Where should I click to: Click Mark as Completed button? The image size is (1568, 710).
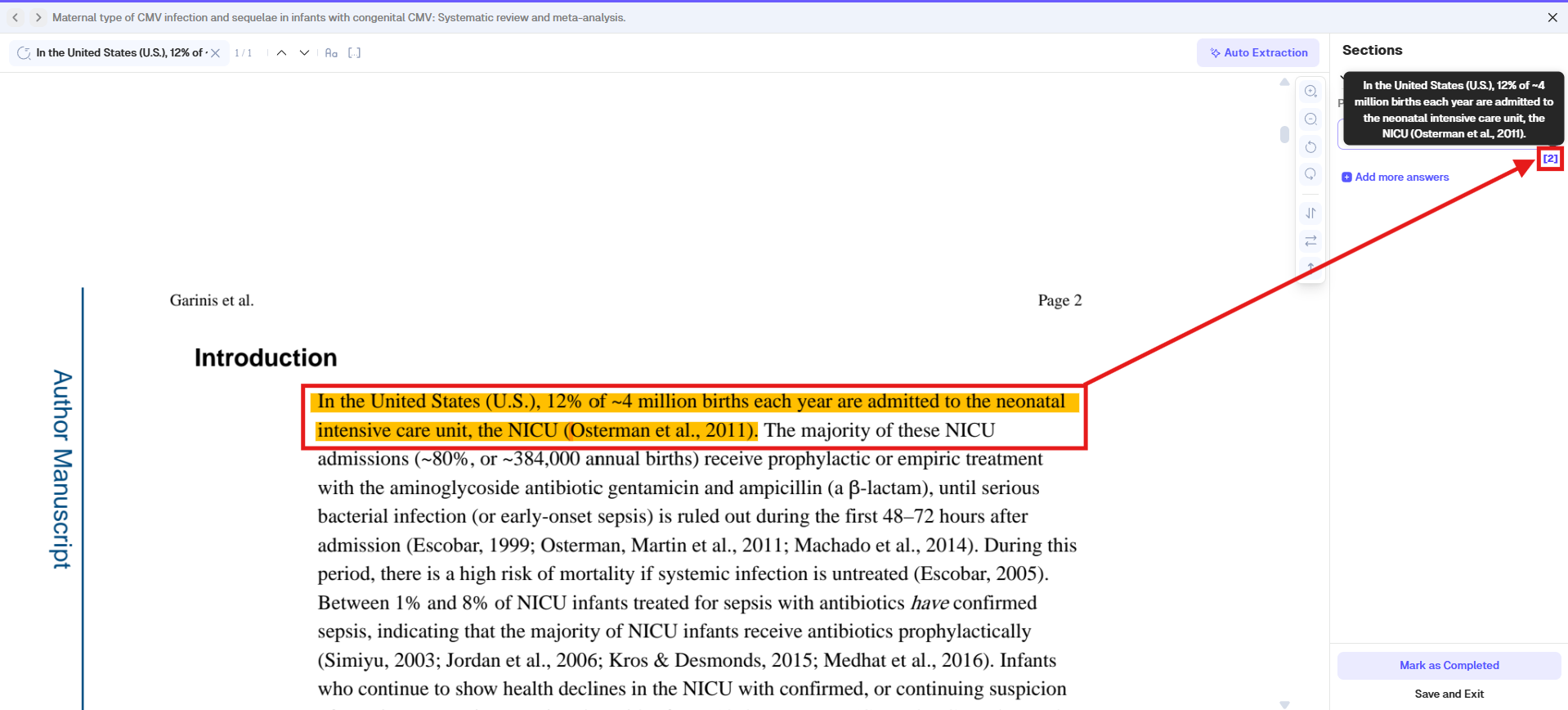click(1449, 665)
